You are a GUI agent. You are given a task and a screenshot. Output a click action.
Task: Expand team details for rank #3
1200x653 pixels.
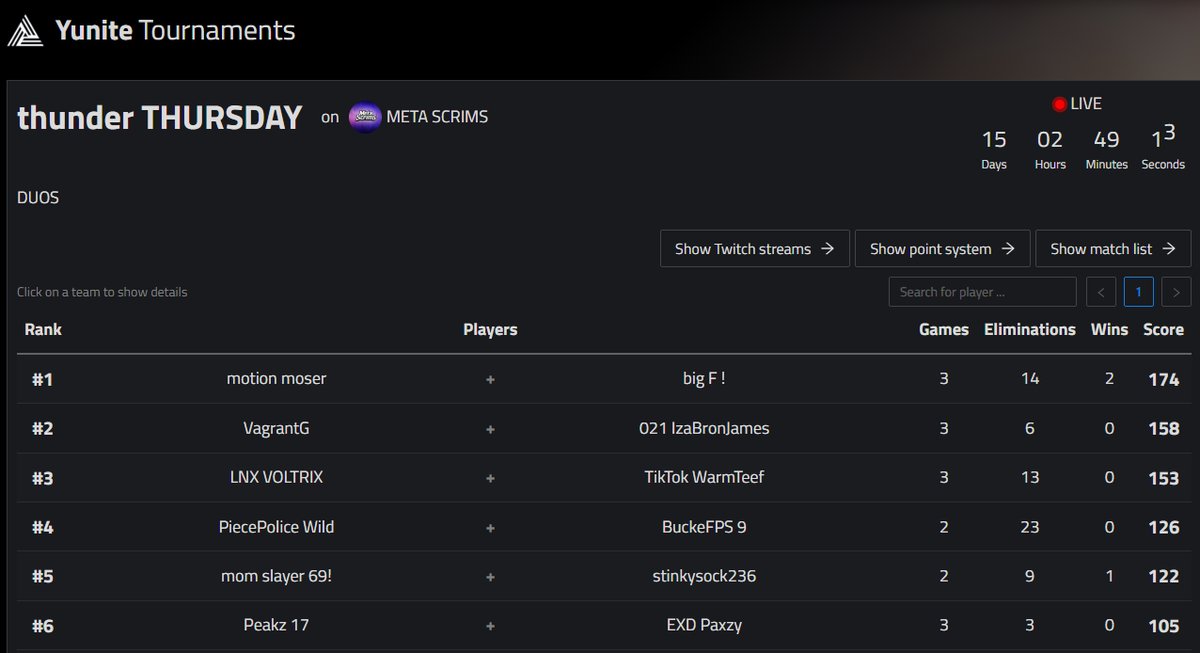click(x=604, y=477)
